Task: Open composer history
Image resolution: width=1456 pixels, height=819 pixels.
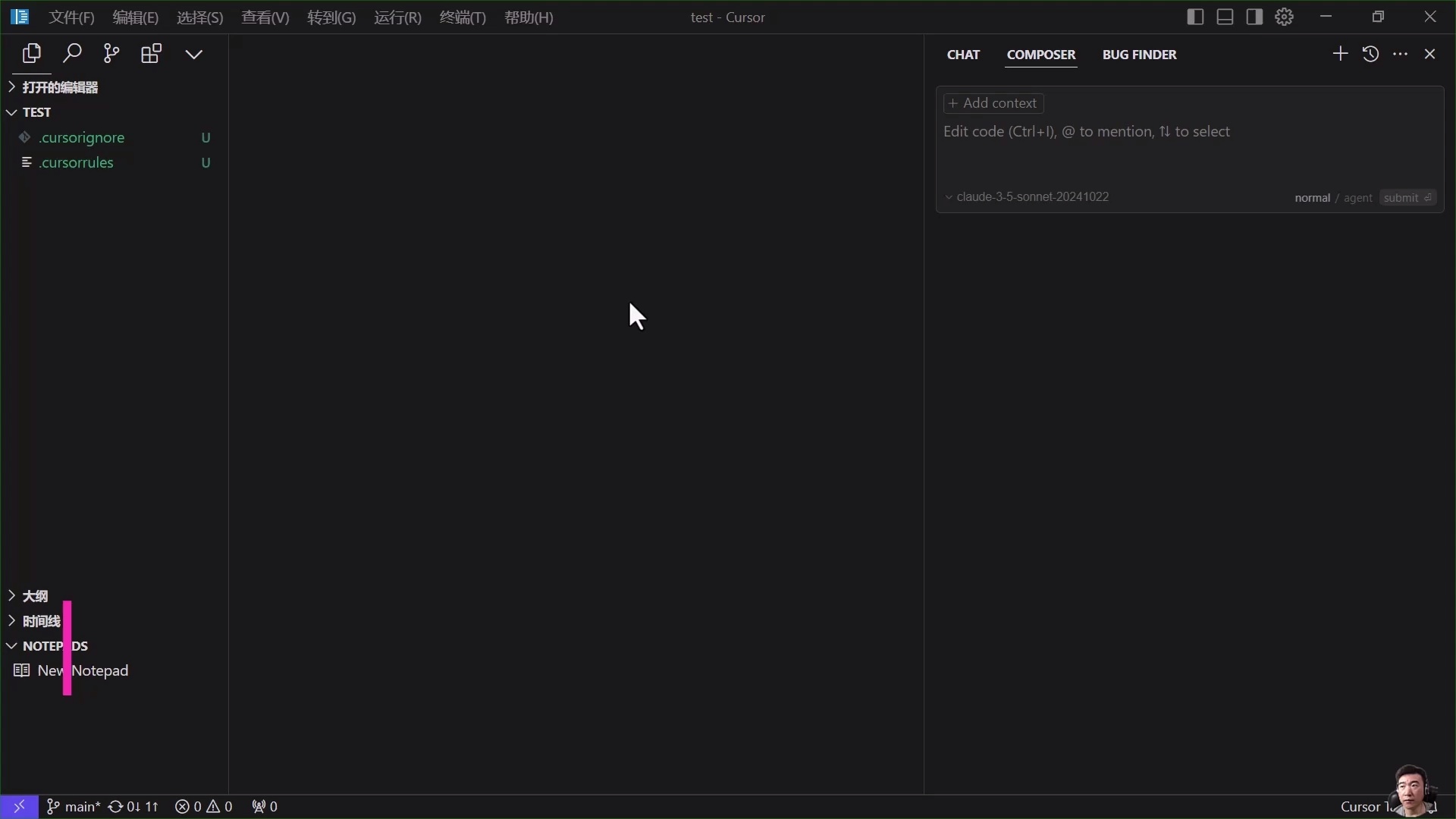Action: pyautogui.click(x=1370, y=54)
